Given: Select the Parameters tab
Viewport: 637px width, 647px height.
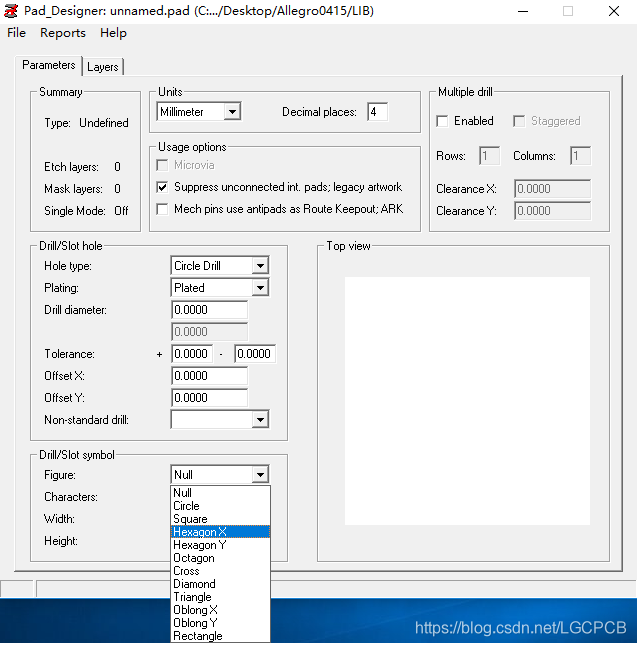Looking at the screenshot, I should (x=49, y=65).
